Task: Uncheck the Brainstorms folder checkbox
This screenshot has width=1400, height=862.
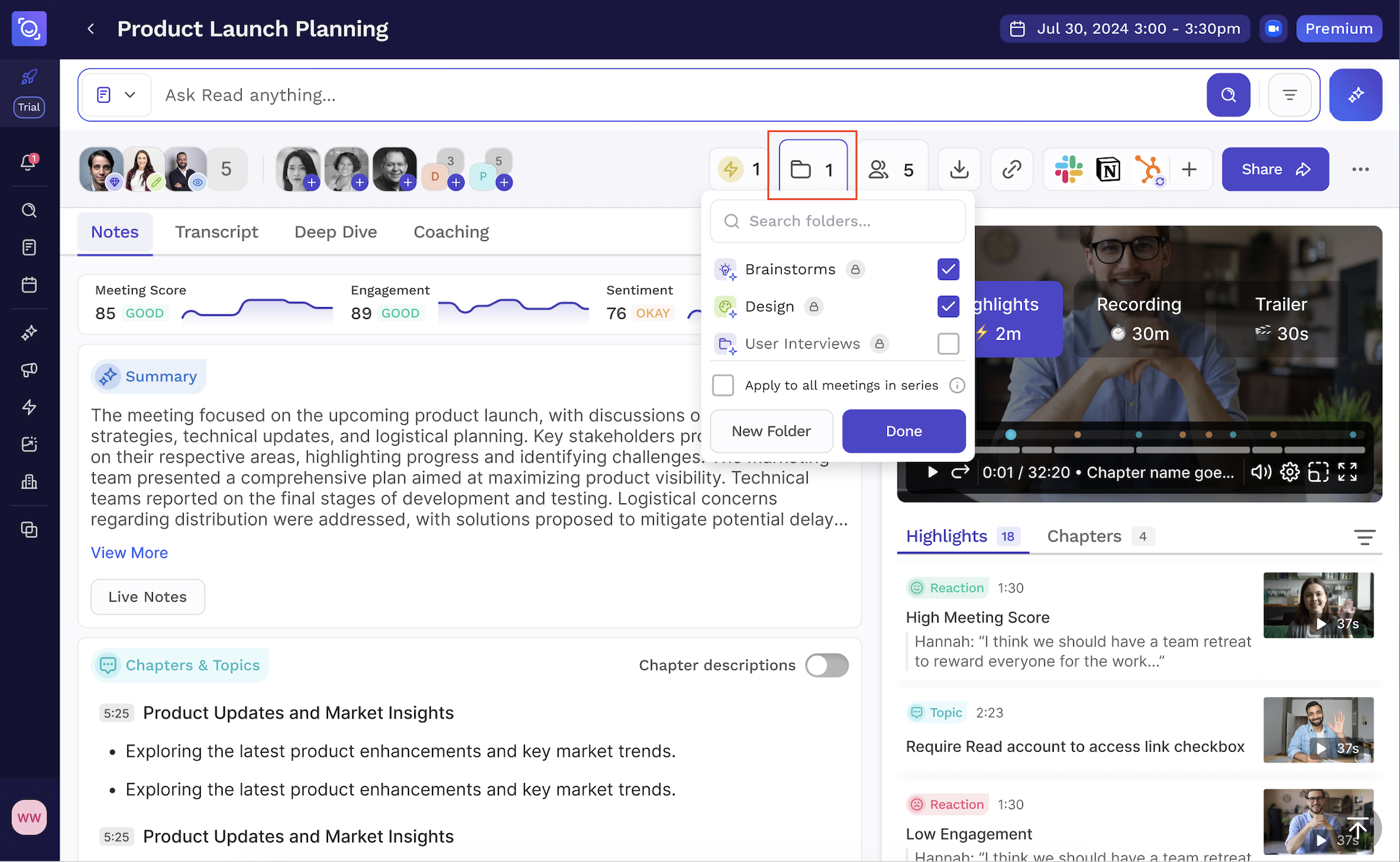Action: coord(948,269)
